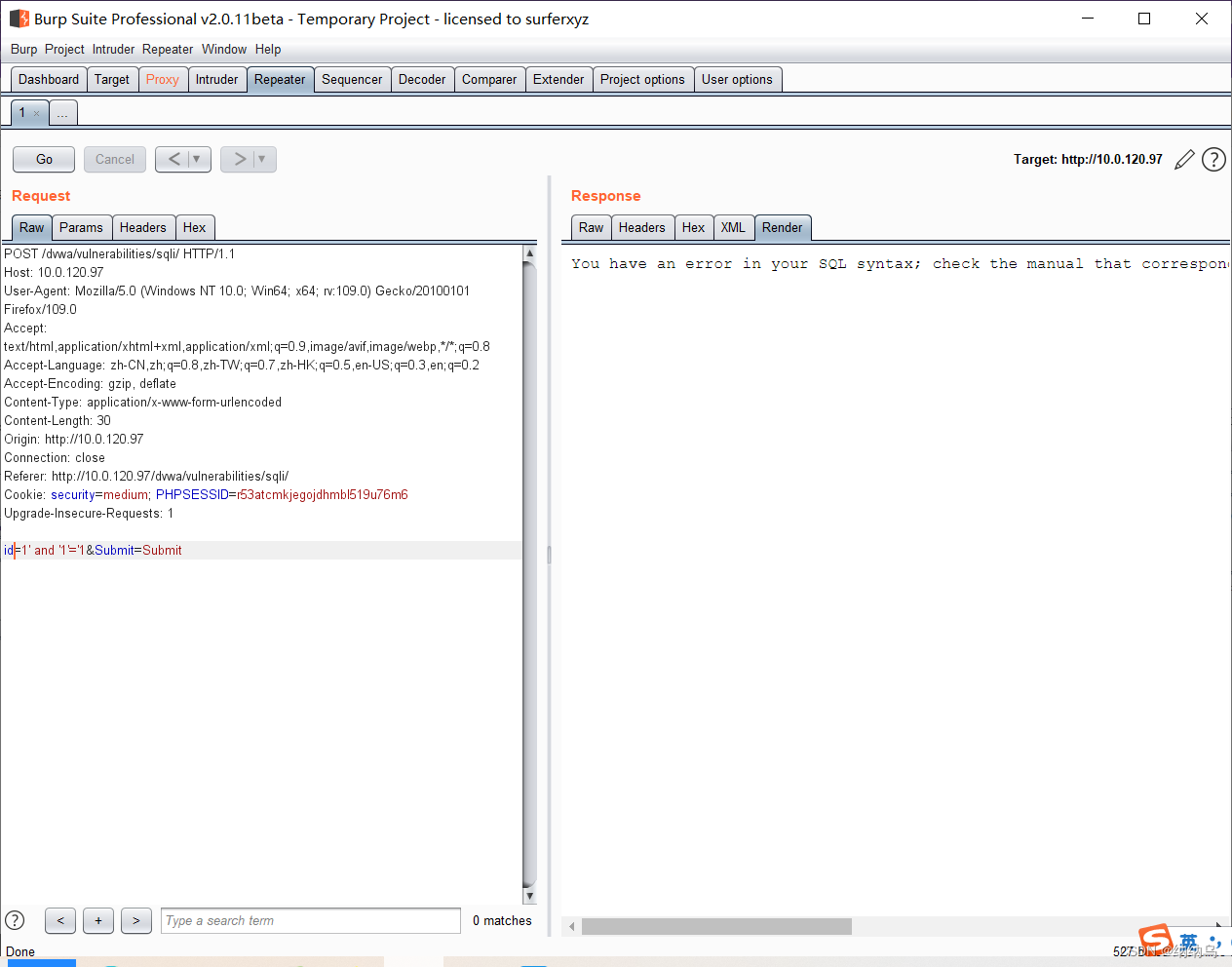Viewport: 1232px width, 967px height.
Task: Select the response Raw tab
Action: [x=591, y=227]
